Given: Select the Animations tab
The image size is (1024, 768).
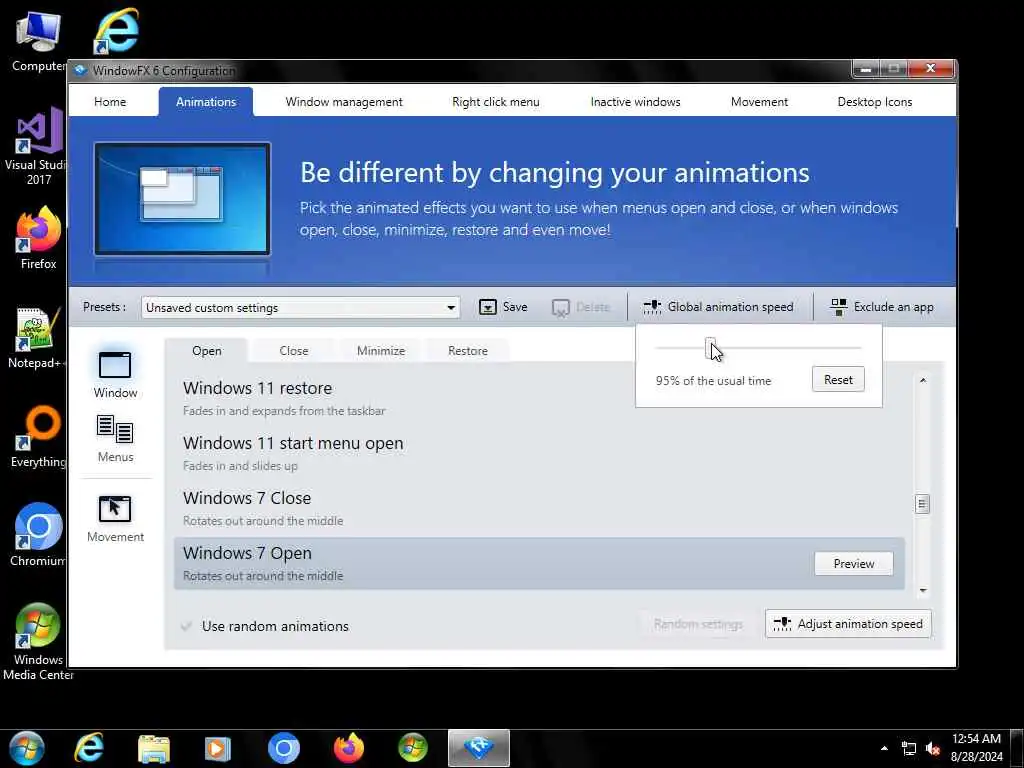Looking at the screenshot, I should click(x=206, y=102).
